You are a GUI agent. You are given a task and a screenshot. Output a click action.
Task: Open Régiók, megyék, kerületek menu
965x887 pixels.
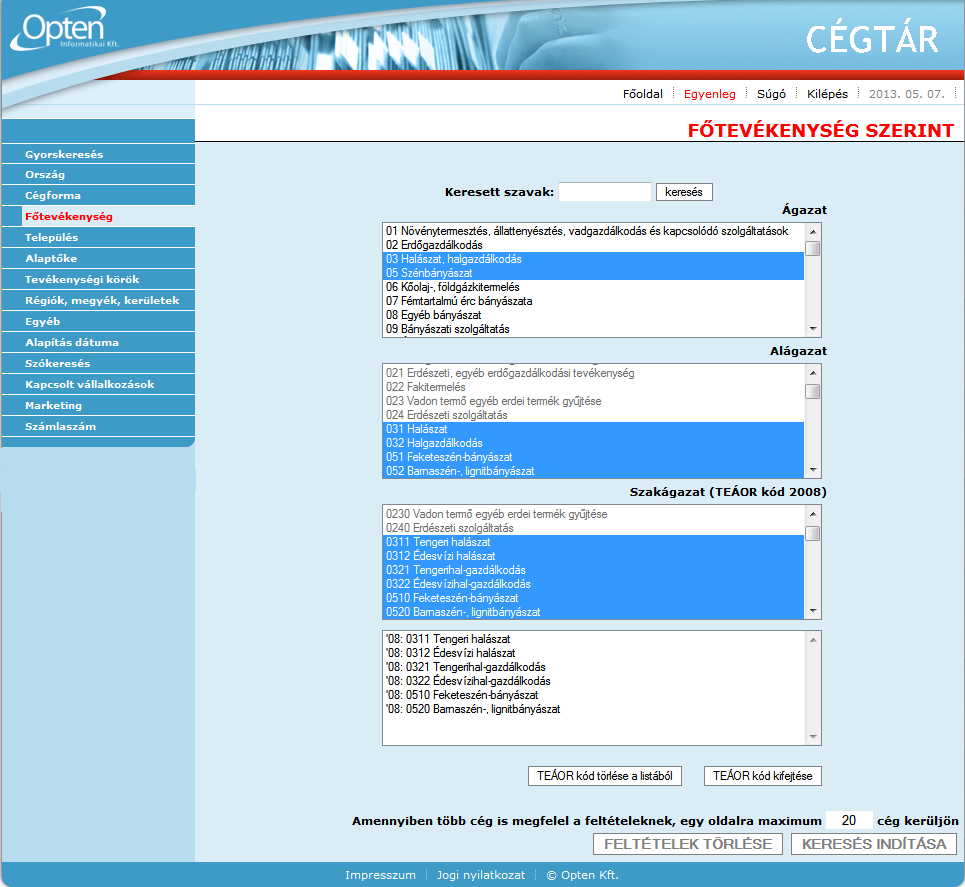pos(98,300)
